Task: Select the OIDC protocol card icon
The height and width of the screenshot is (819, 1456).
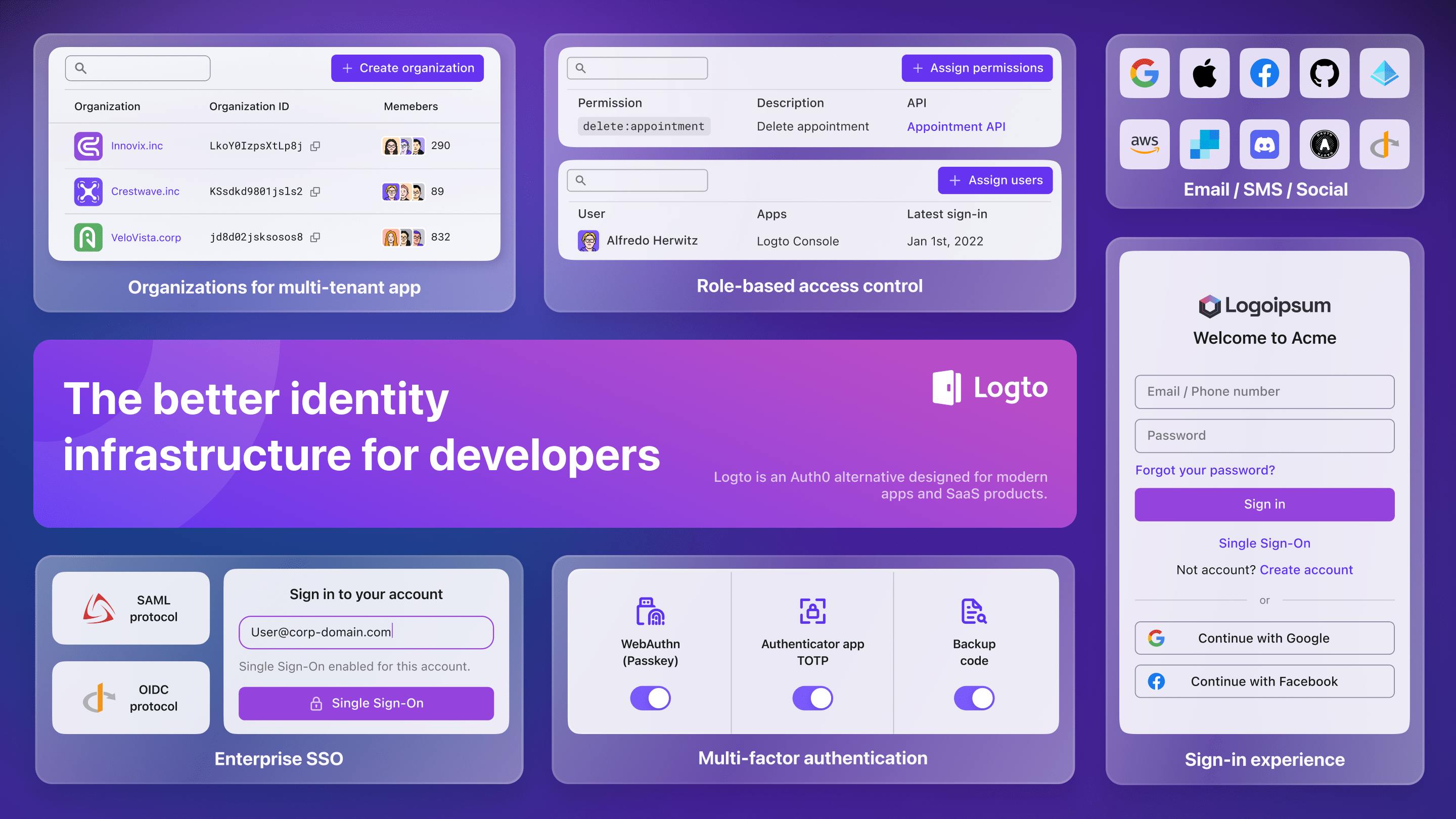Action: click(99, 698)
